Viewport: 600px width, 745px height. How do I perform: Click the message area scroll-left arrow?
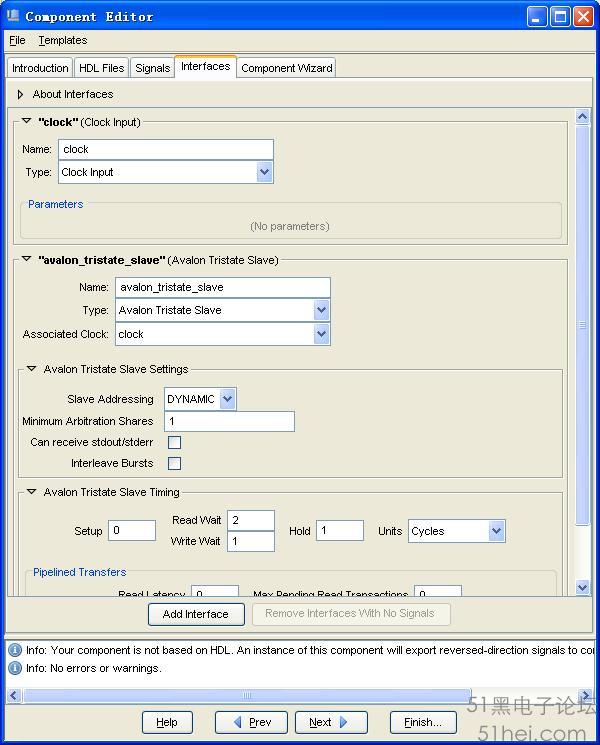tap(13, 696)
